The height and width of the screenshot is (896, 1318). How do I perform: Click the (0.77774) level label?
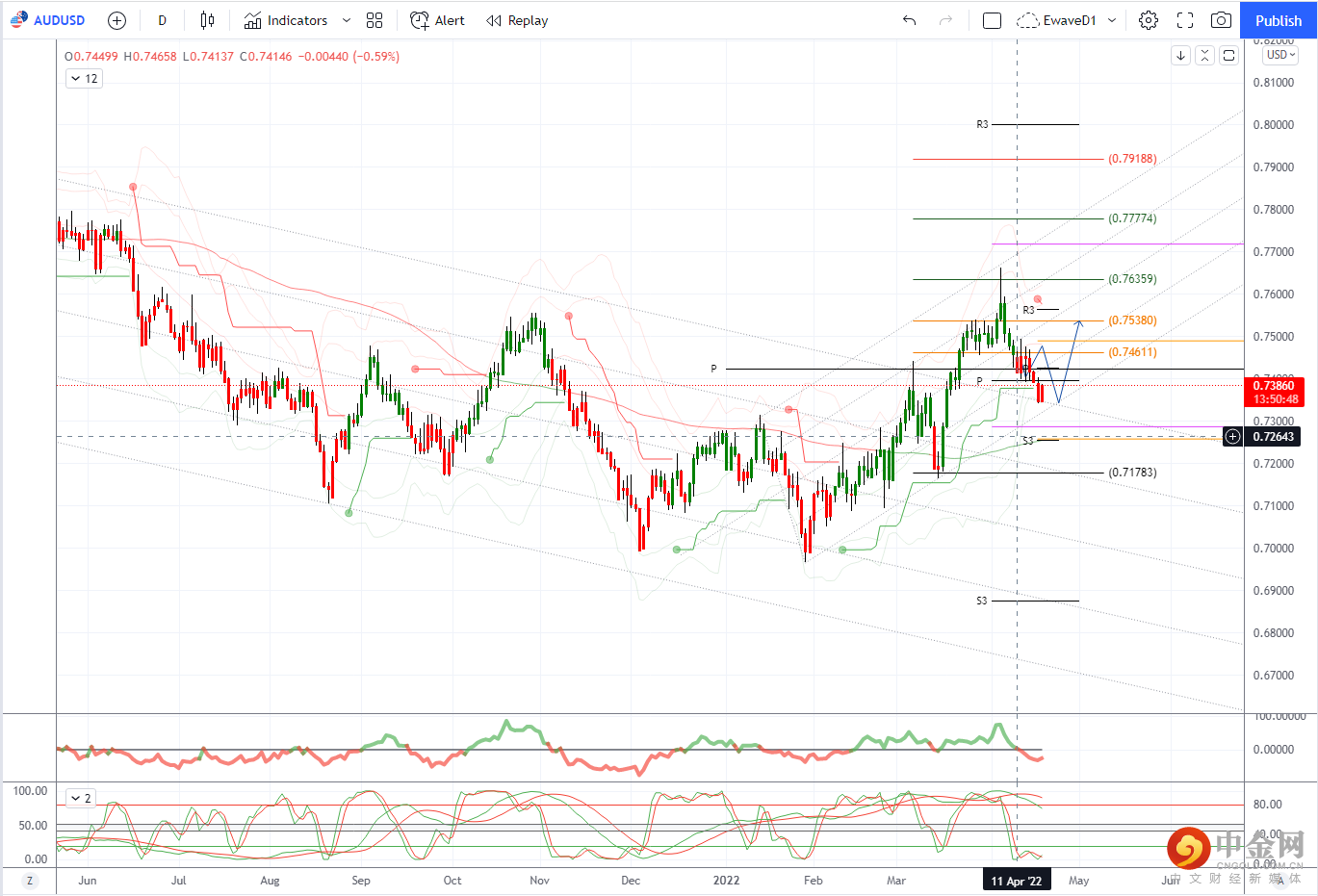click(x=1132, y=218)
